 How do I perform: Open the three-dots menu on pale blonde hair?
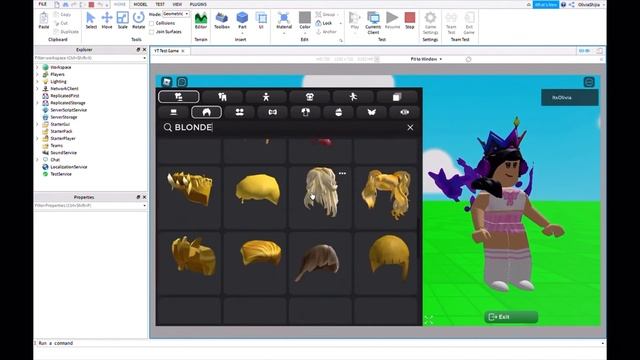(342, 173)
